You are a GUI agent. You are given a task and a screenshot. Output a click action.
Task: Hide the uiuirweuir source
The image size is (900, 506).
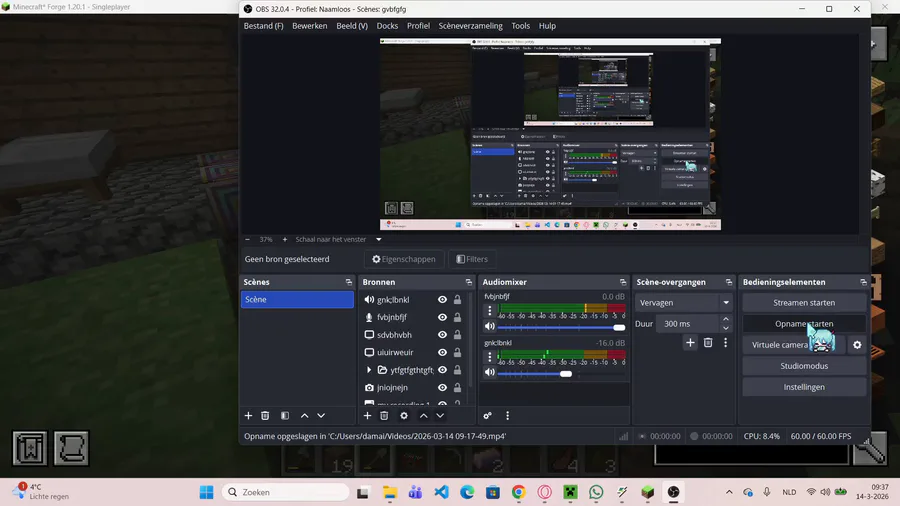442,352
